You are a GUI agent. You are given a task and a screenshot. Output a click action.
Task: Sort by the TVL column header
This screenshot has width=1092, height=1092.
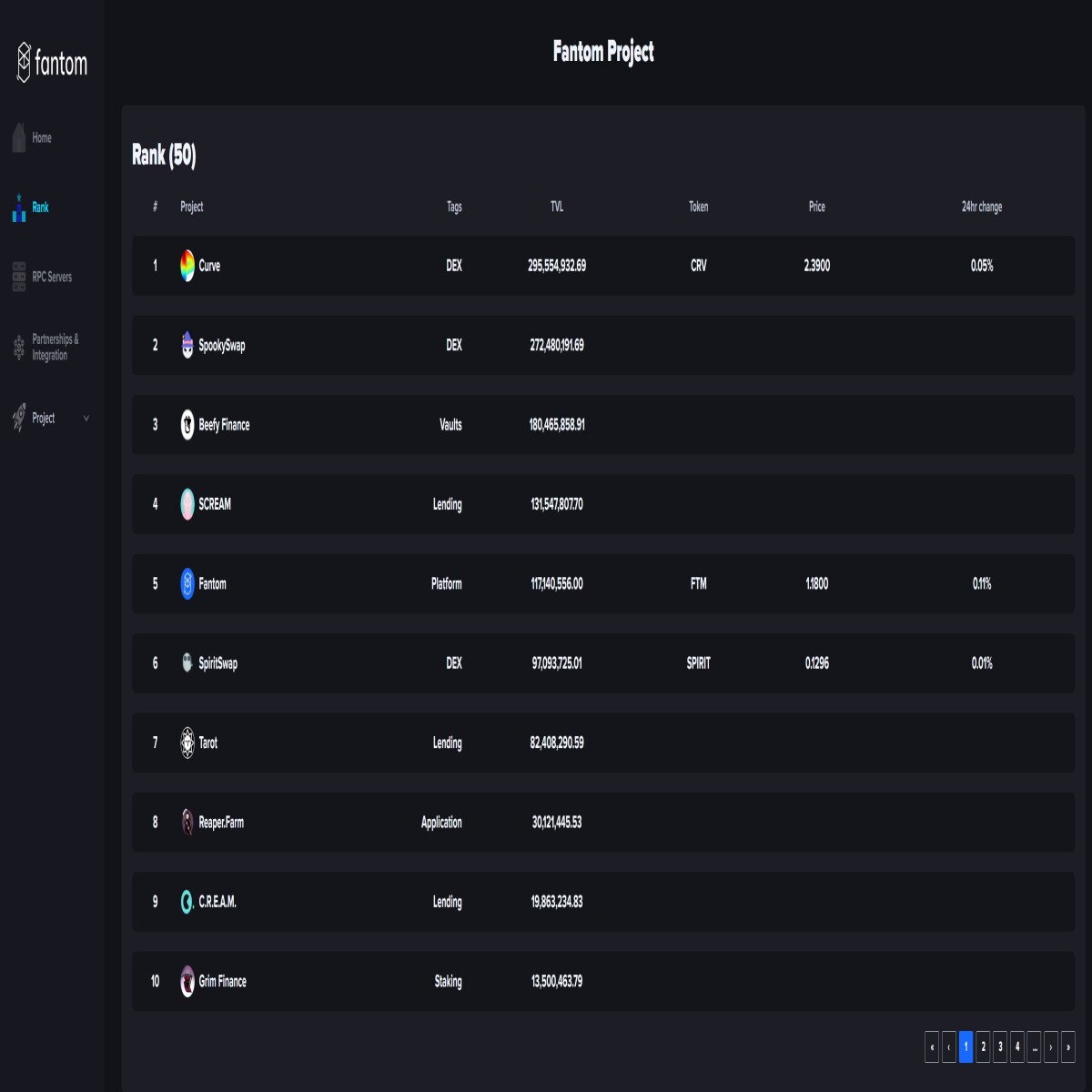pyautogui.click(x=557, y=207)
